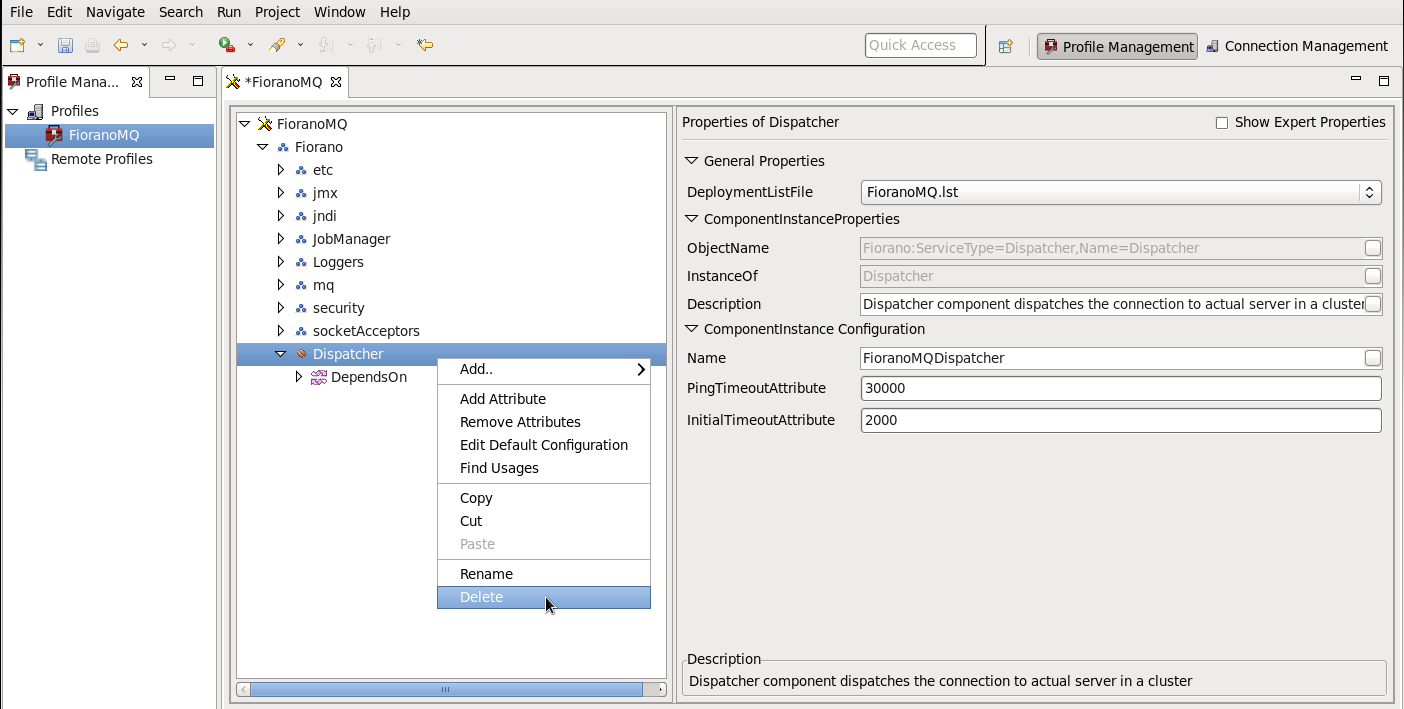This screenshot has height=709, width=1404.
Task: Expand the jmx tree node
Action: [x=281, y=193]
